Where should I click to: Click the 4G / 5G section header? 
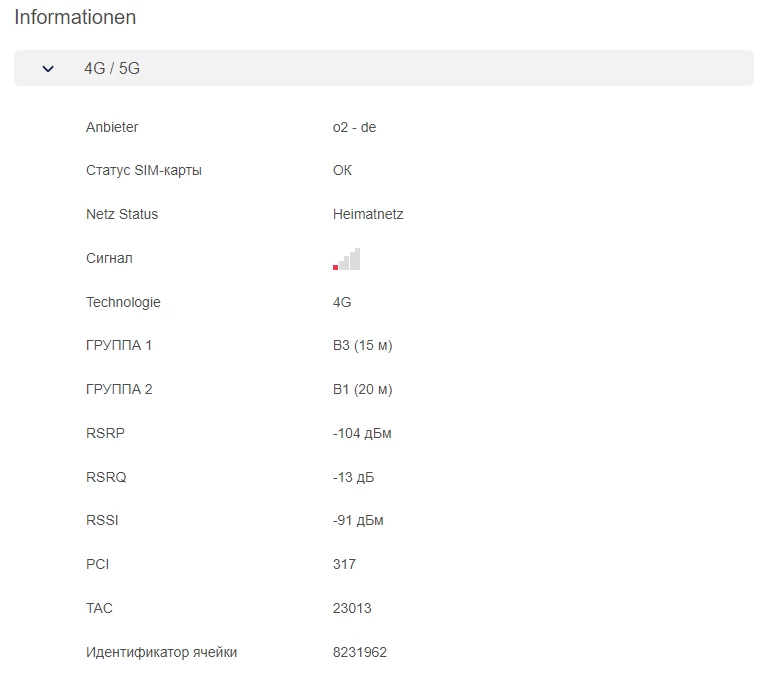point(112,69)
